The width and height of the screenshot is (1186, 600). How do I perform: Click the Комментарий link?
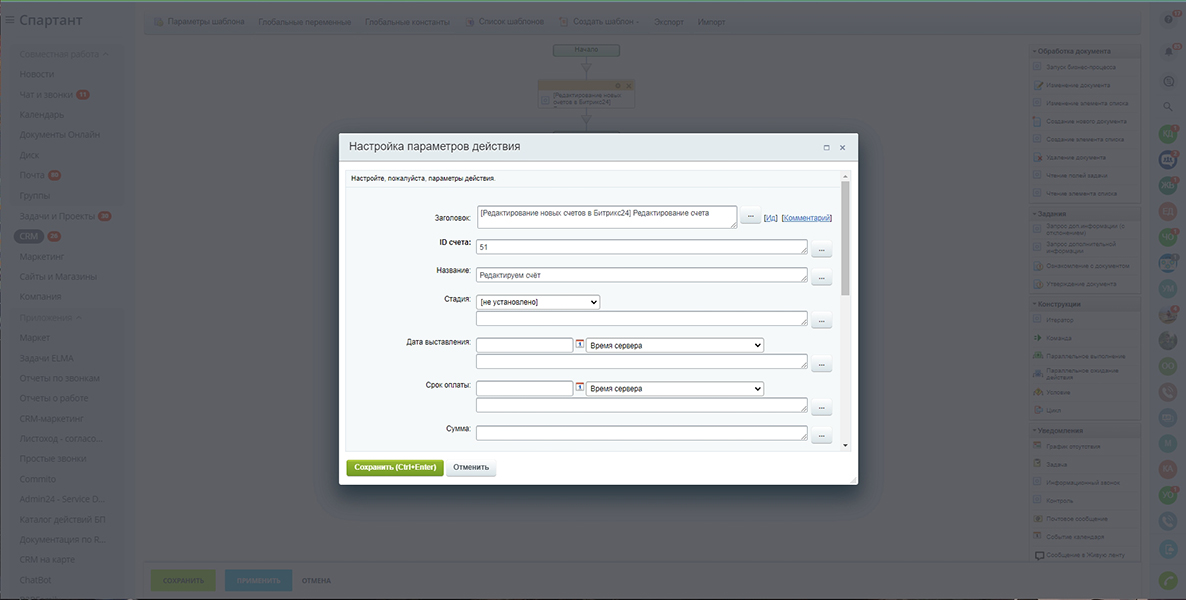806,217
